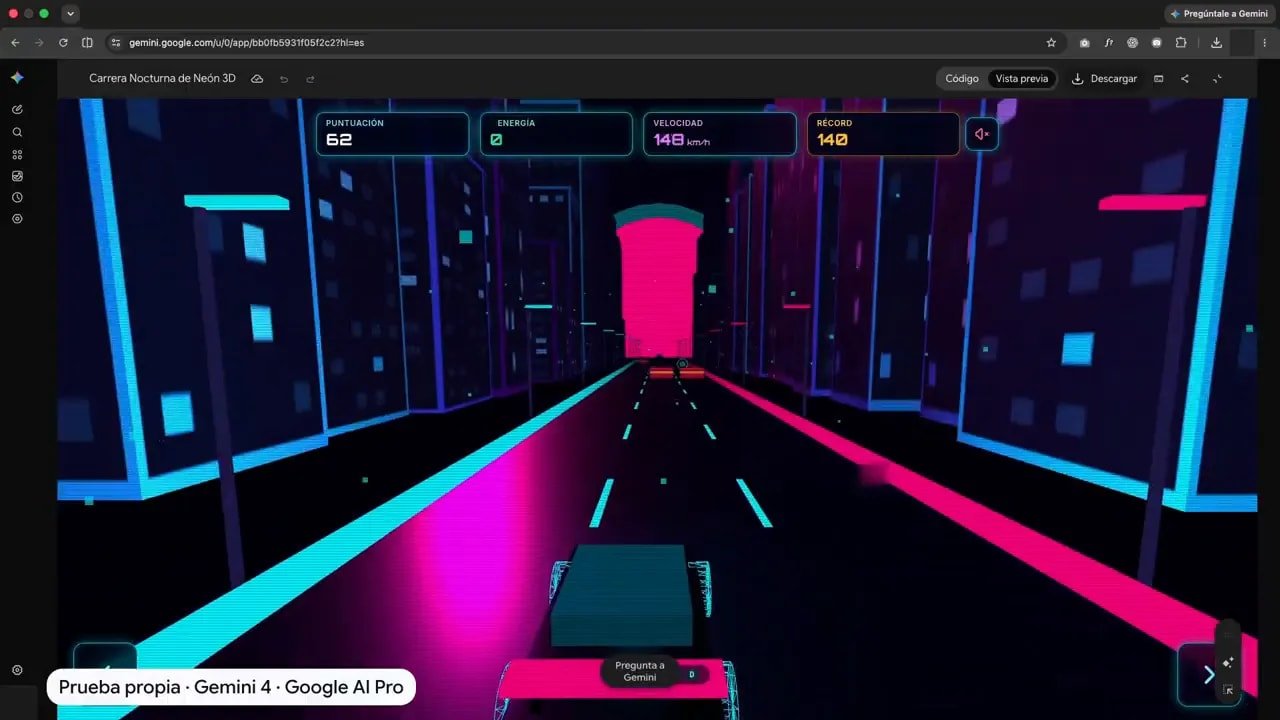Open the camera extension in Chrome toolbar
1280x720 pixels.
pyautogui.click(x=1085, y=43)
